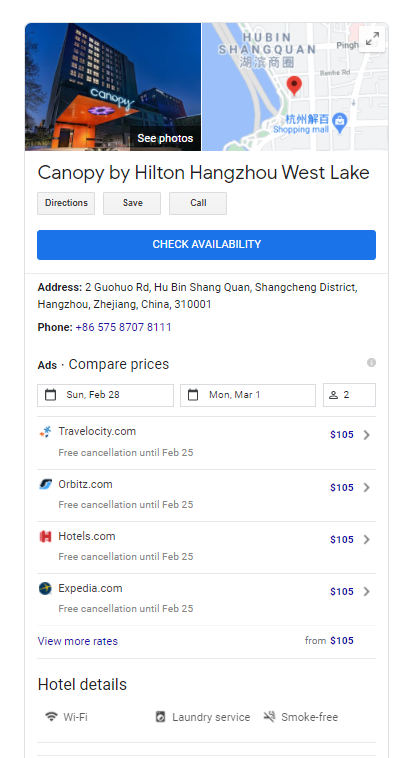407x758 pixels.
Task: Click the phone number +86 575 8707 8111
Action: click(124, 327)
